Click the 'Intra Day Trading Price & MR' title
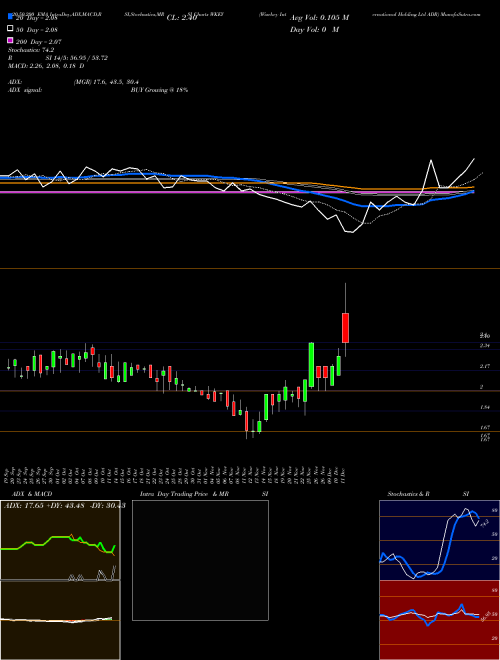Screen dimensions: 500x660 [x=184, y=494]
